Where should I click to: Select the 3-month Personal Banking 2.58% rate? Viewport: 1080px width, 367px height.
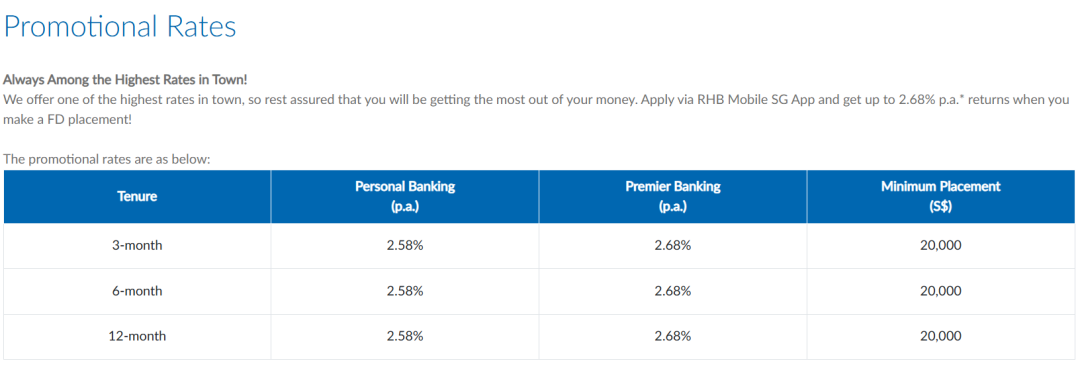[x=405, y=246]
